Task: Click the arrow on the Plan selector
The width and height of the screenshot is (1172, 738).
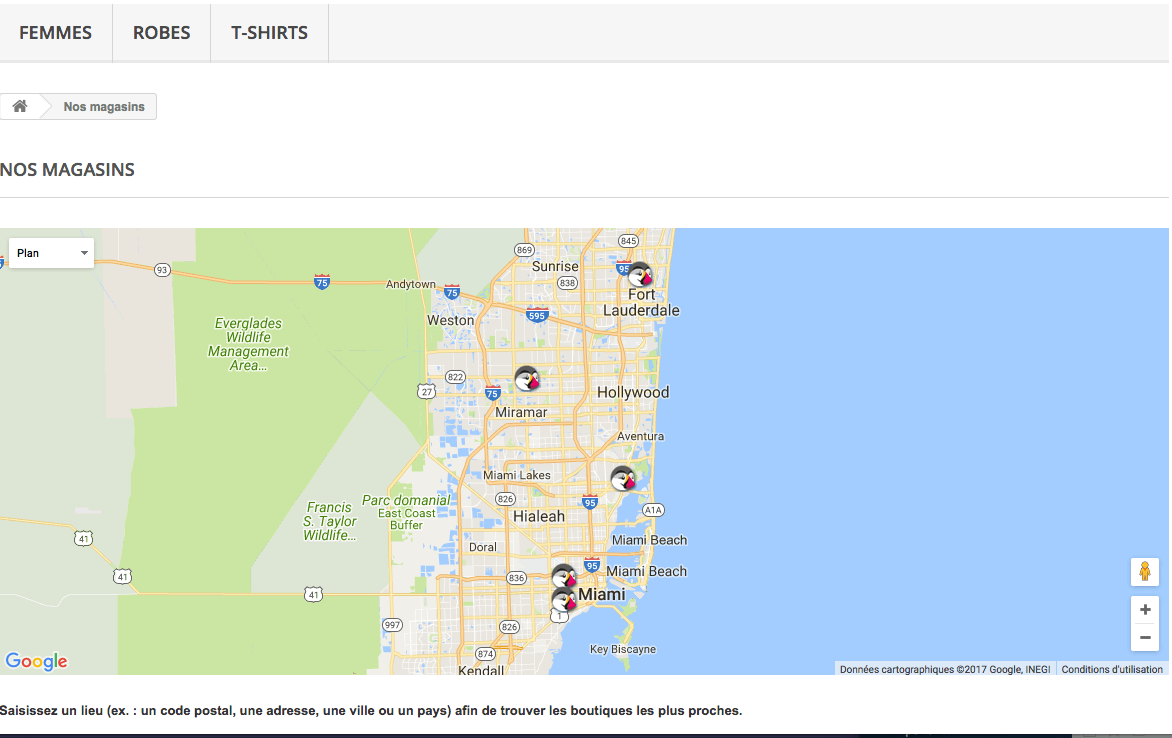Action: pyautogui.click(x=84, y=253)
